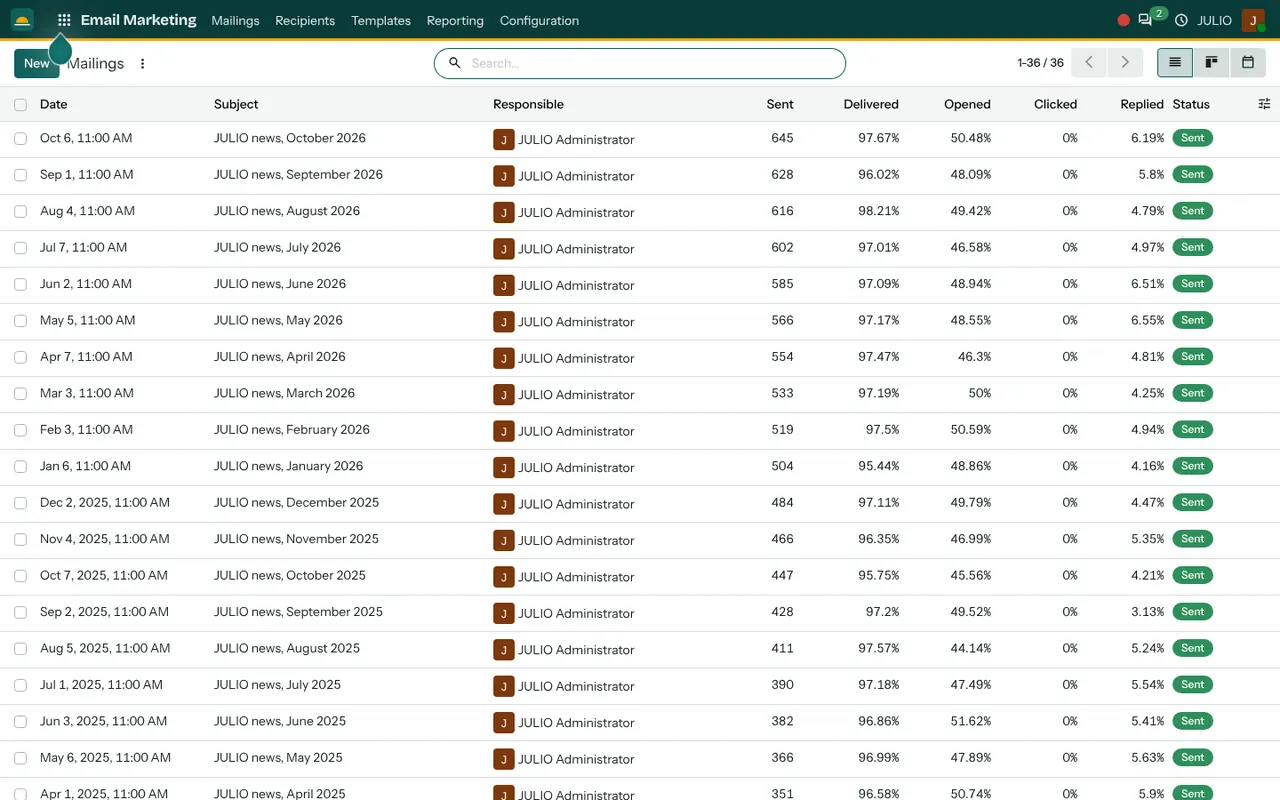Click the Email Marketing app title
The height and width of the screenshot is (800, 1280).
coord(139,20)
